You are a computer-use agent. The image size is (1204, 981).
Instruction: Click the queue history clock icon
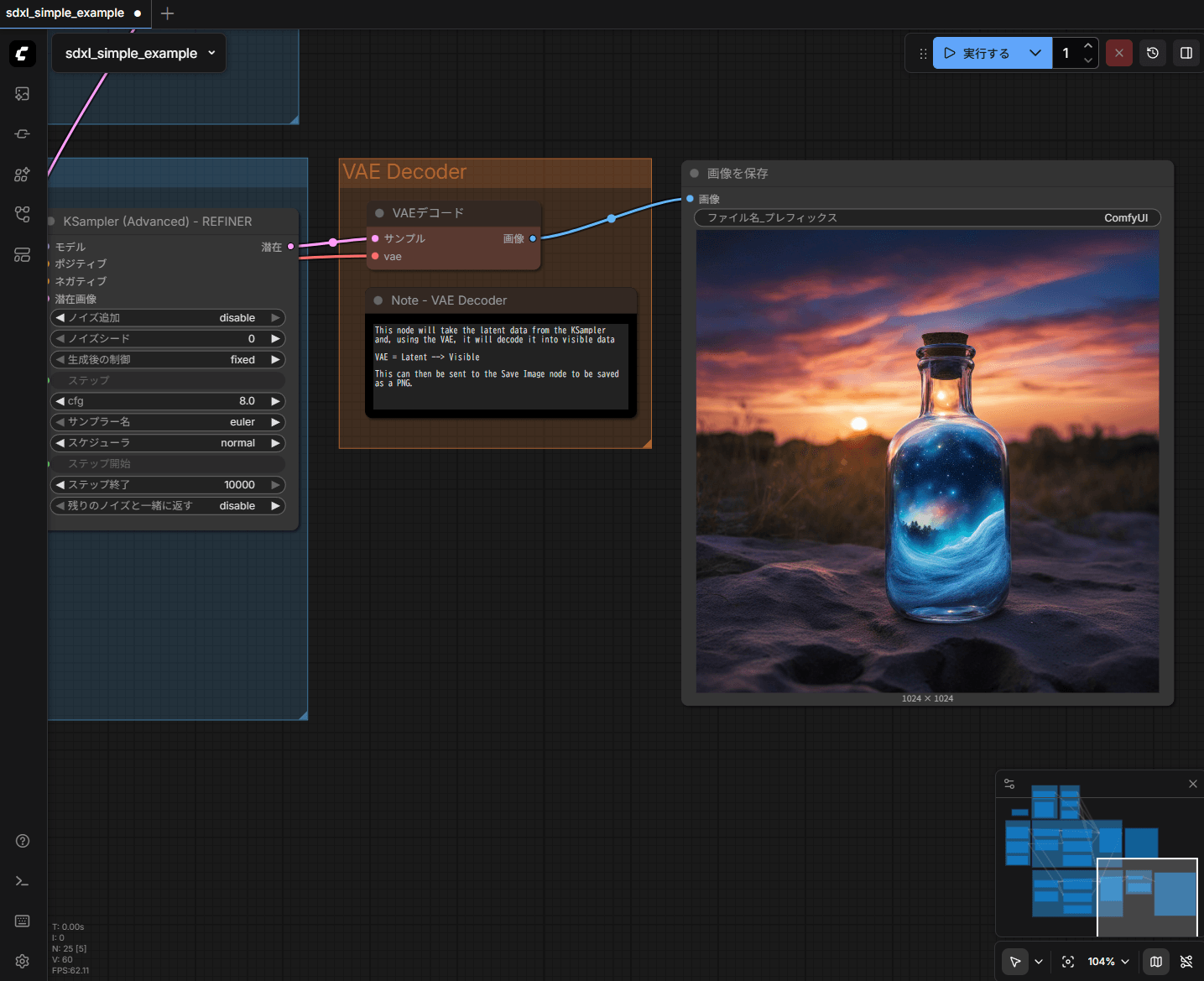point(1153,53)
